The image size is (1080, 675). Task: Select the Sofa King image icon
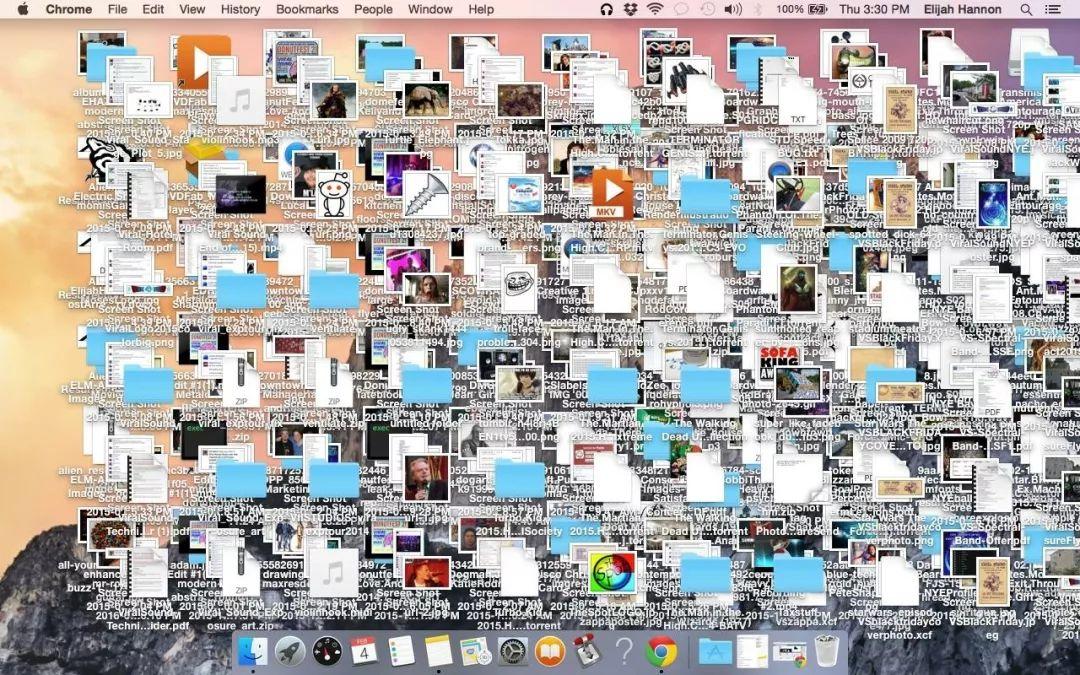[x=778, y=362]
